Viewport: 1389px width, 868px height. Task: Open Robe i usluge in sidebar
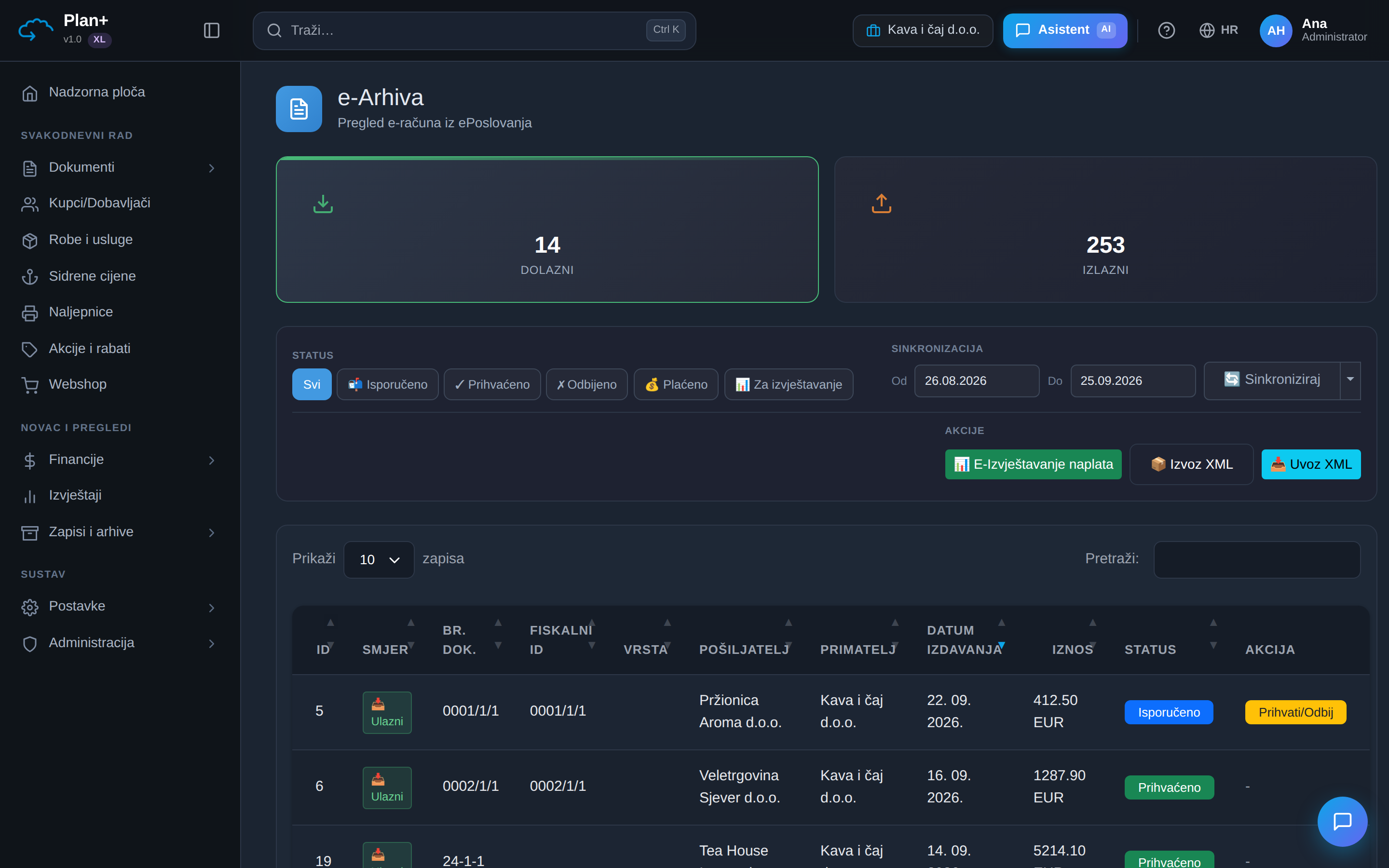point(120,240)
